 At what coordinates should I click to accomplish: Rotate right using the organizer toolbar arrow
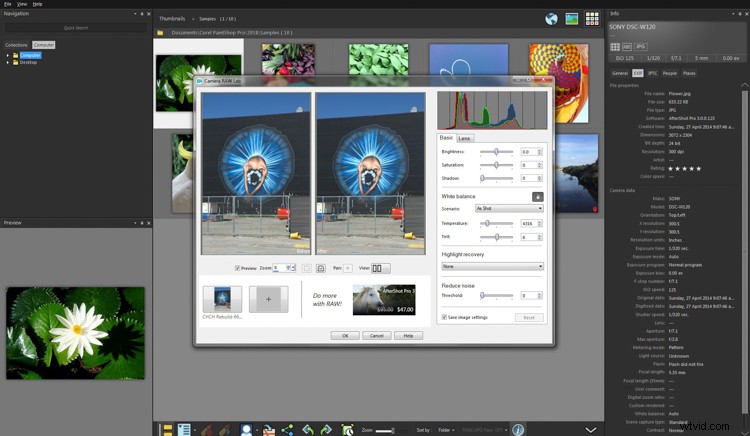(x=326, y=429)
